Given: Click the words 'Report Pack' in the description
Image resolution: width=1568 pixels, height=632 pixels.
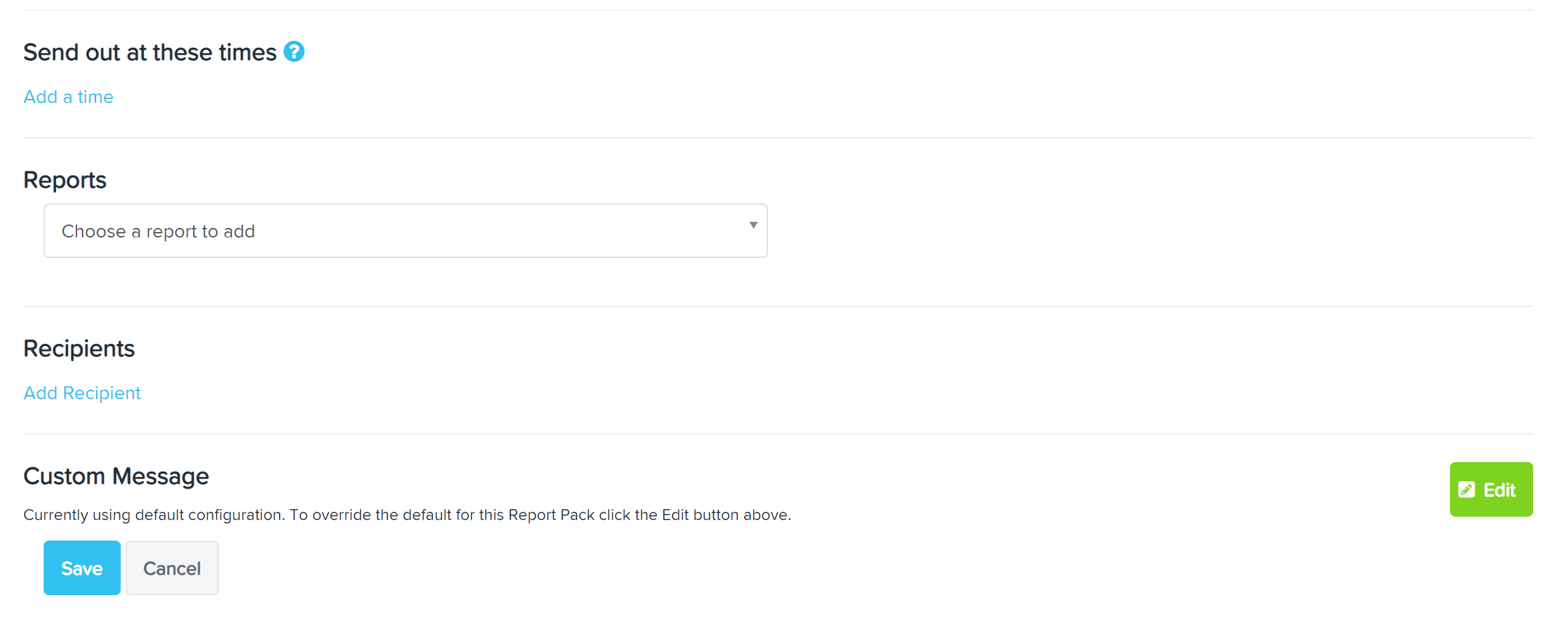Looking at the screenshot, I should click(551, 515).
